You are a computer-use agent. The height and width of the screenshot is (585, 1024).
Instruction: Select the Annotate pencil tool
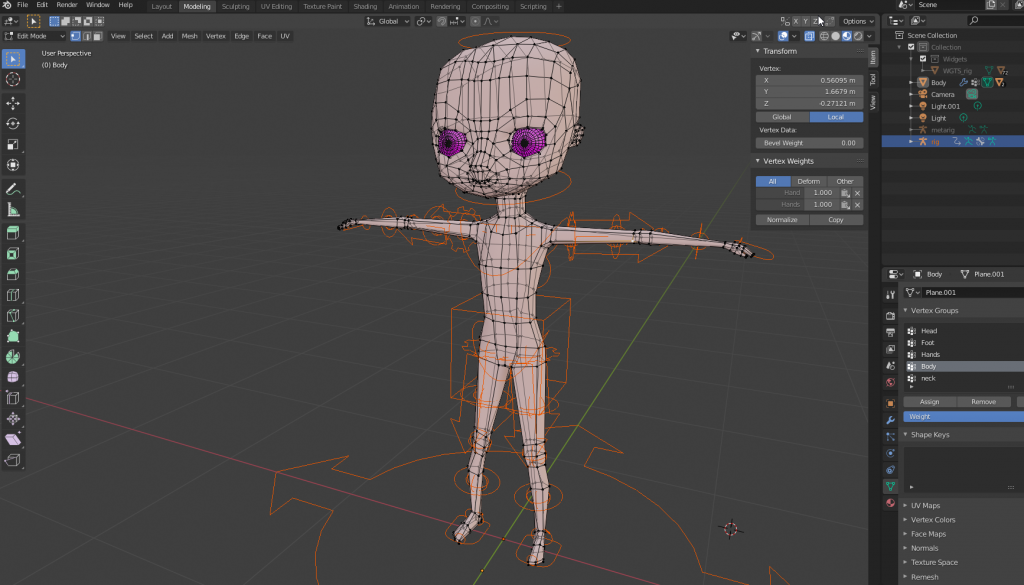(x=13, y=189)
